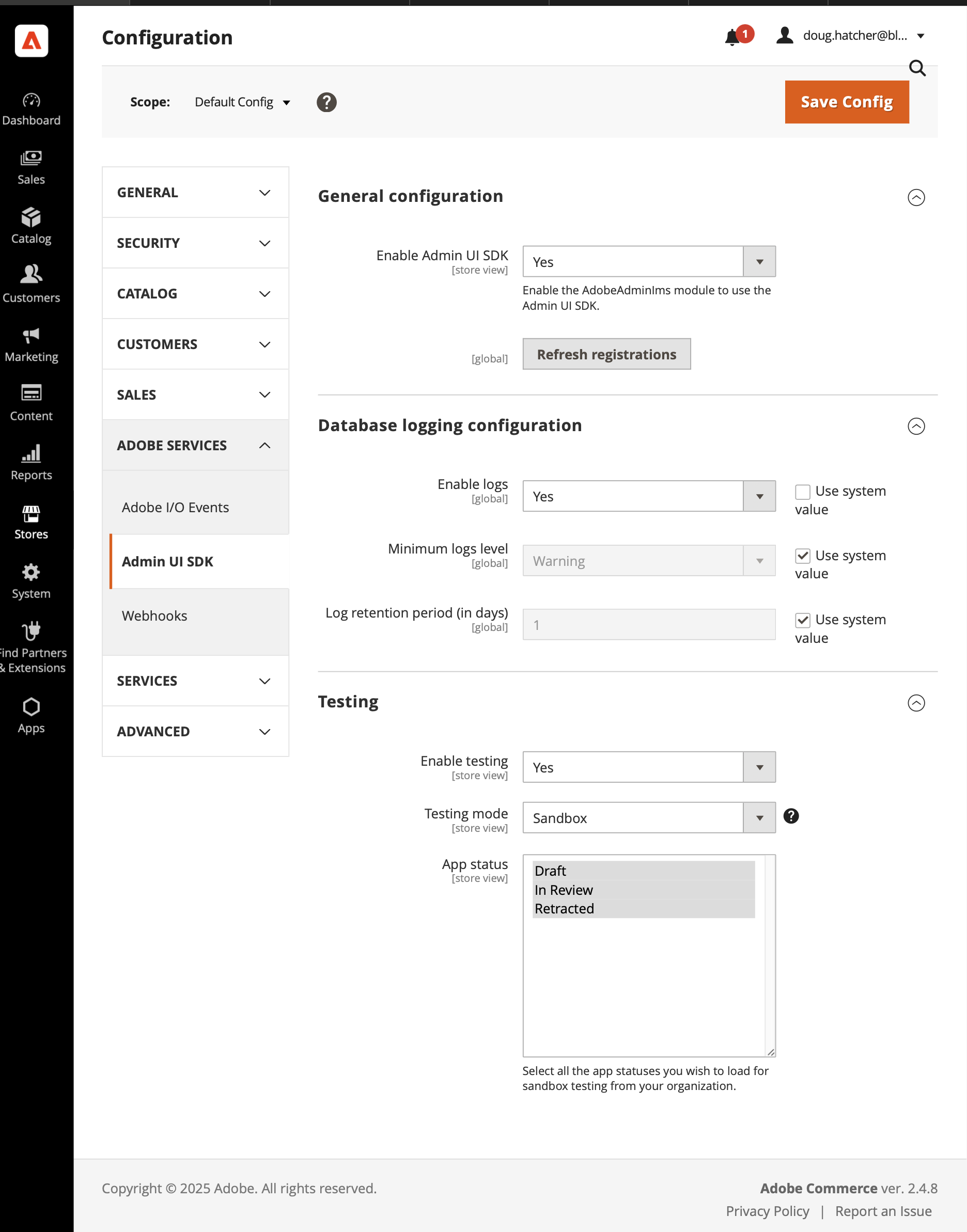Click the scope help question mark
Viewport: 967px width, 1232px height.
point(326,102)
